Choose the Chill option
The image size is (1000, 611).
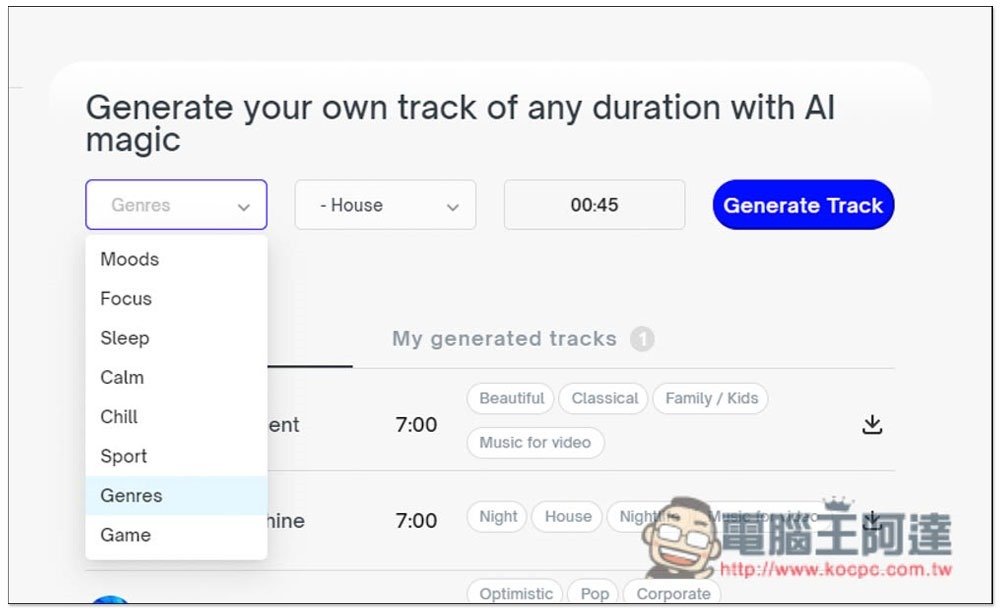(119, 416)
